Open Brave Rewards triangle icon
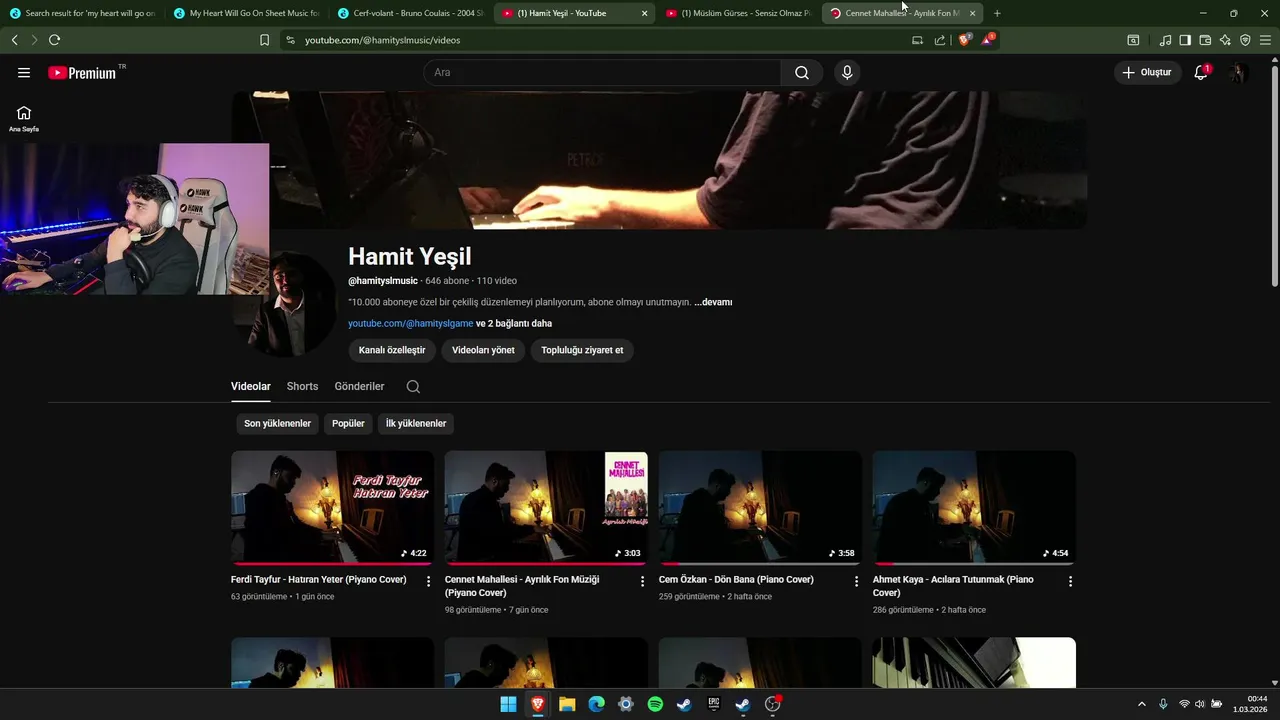The width and height of the screenshot is (1280, 720). coord(988,40)
